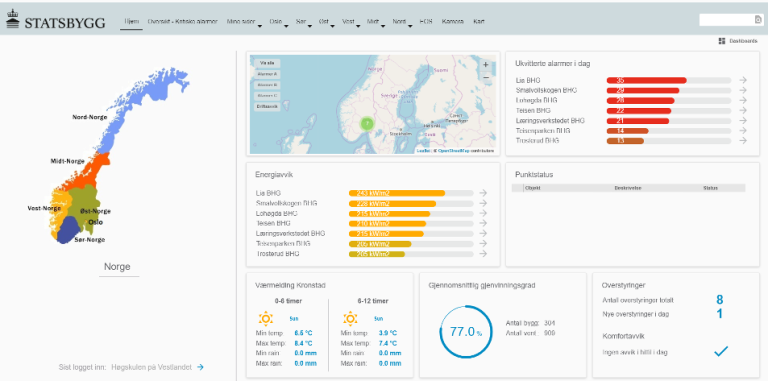Zoom out on the map with minus

pos(485,77)
